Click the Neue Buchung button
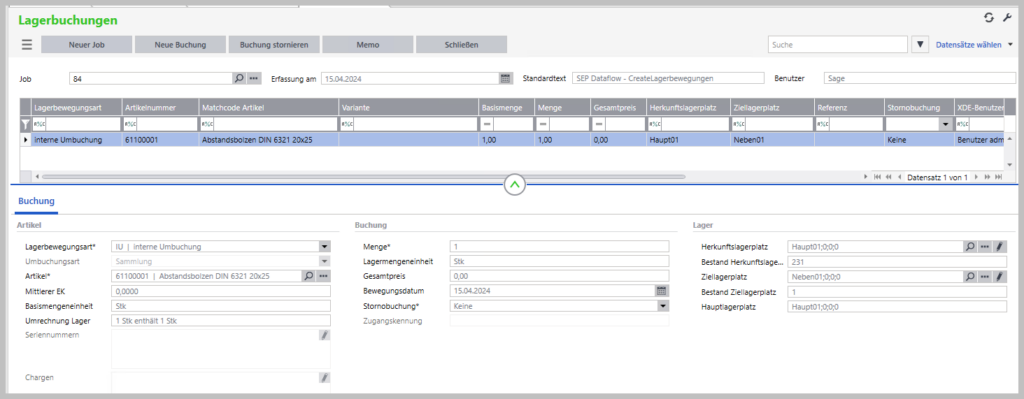The image size is (1024, 399). click(180, 45)
